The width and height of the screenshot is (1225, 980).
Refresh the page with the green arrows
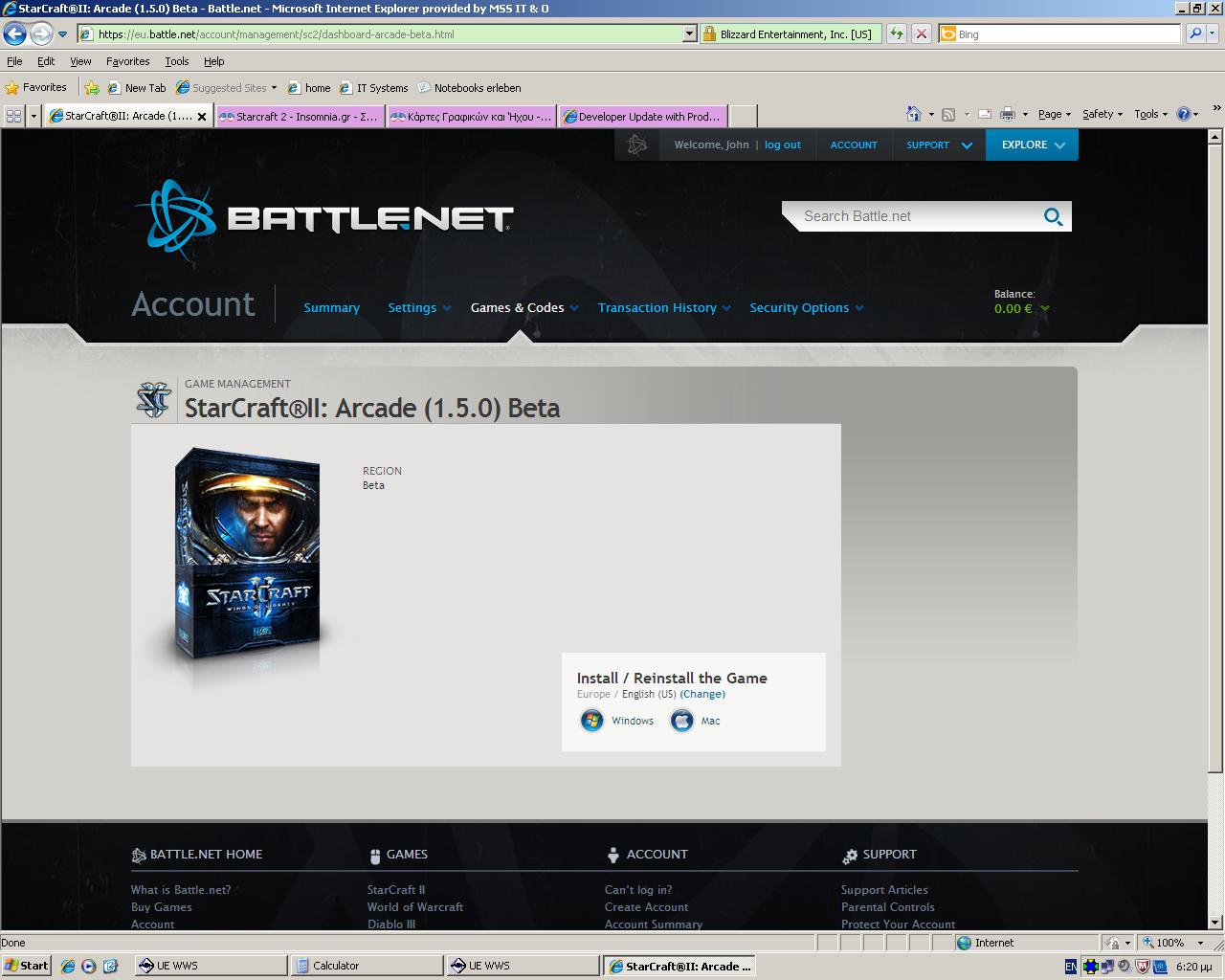pyautogui.click(x=897, y=34)
